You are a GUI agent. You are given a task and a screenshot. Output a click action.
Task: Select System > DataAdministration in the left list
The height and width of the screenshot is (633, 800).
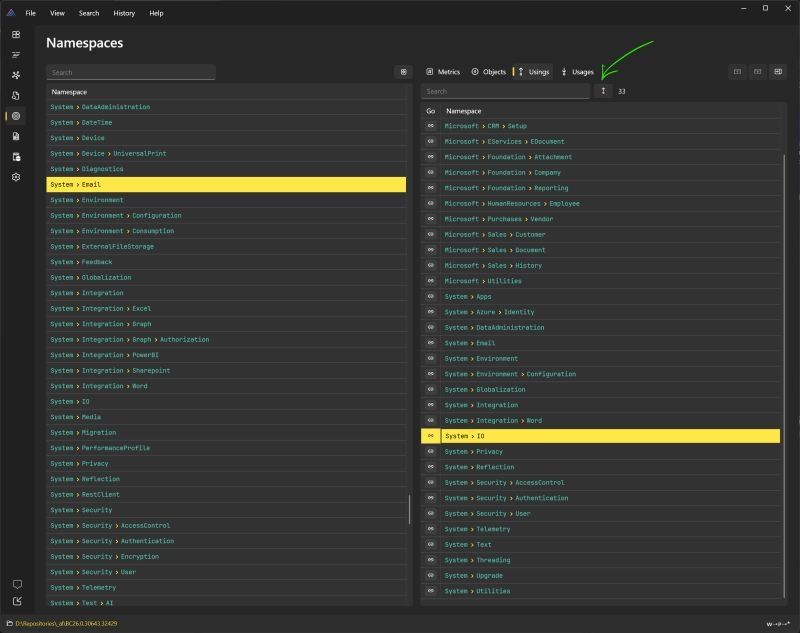(226, 107)
